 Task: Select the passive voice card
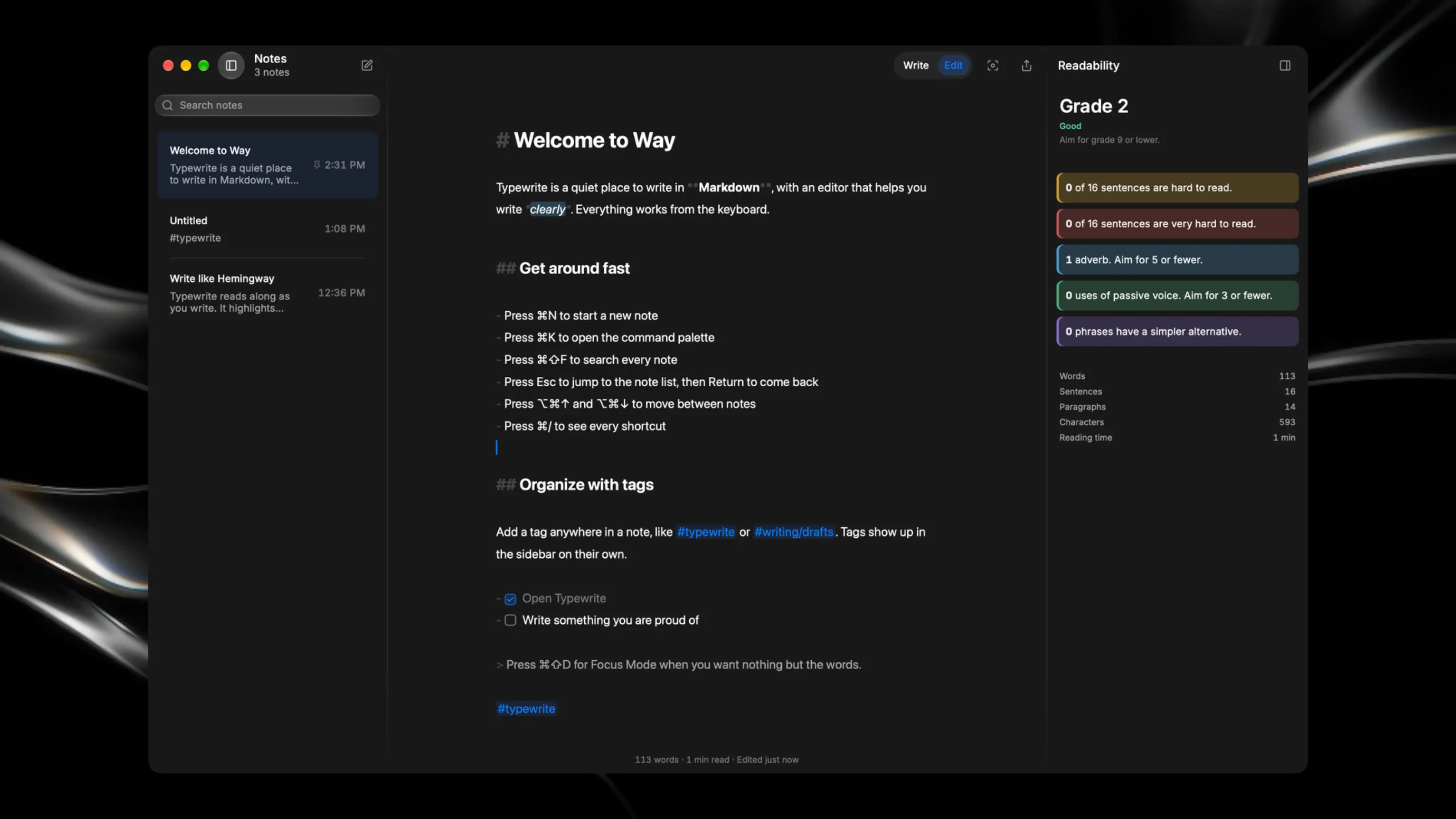pos(1178,296)
